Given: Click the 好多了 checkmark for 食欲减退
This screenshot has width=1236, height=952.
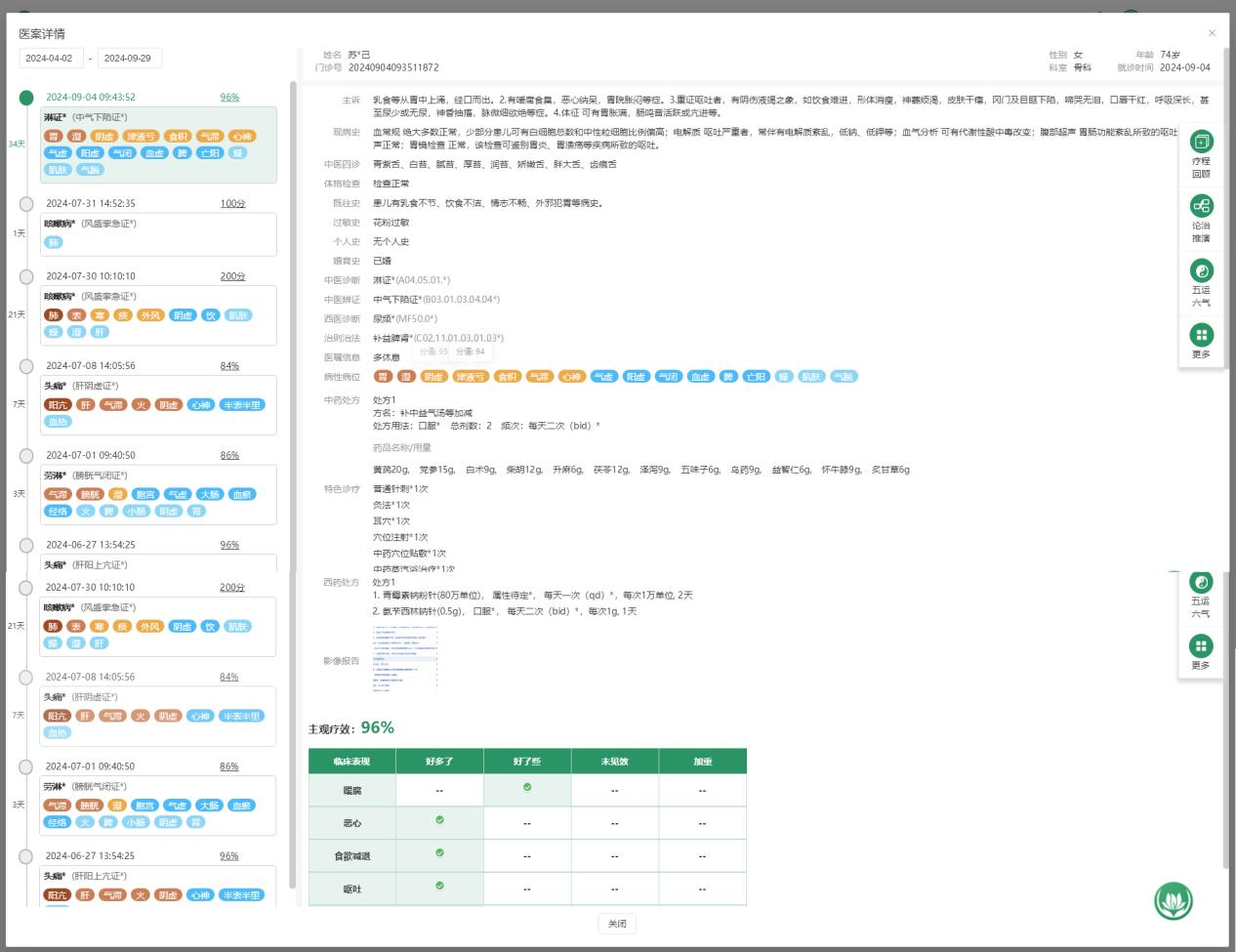Looking at the screenshot, I should [439, 853].
